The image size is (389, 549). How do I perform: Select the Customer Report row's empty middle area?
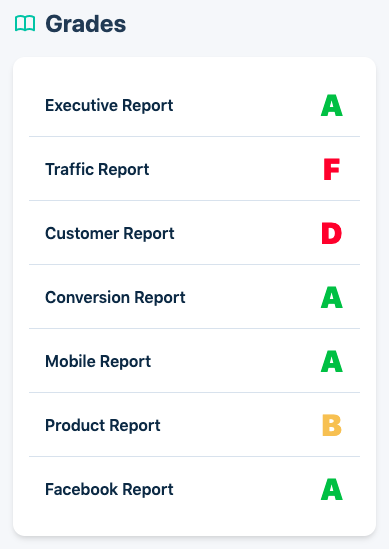point(247,233)
